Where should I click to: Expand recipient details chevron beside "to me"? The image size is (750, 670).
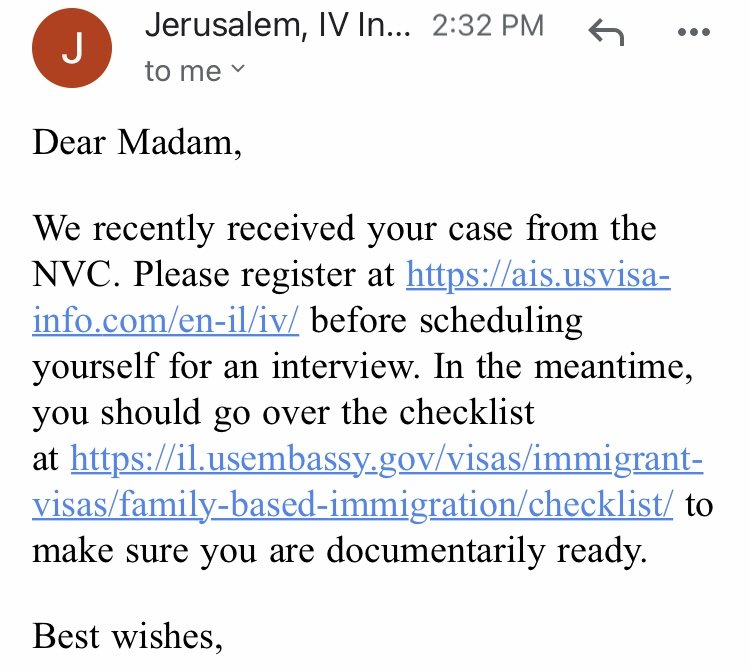238,68
